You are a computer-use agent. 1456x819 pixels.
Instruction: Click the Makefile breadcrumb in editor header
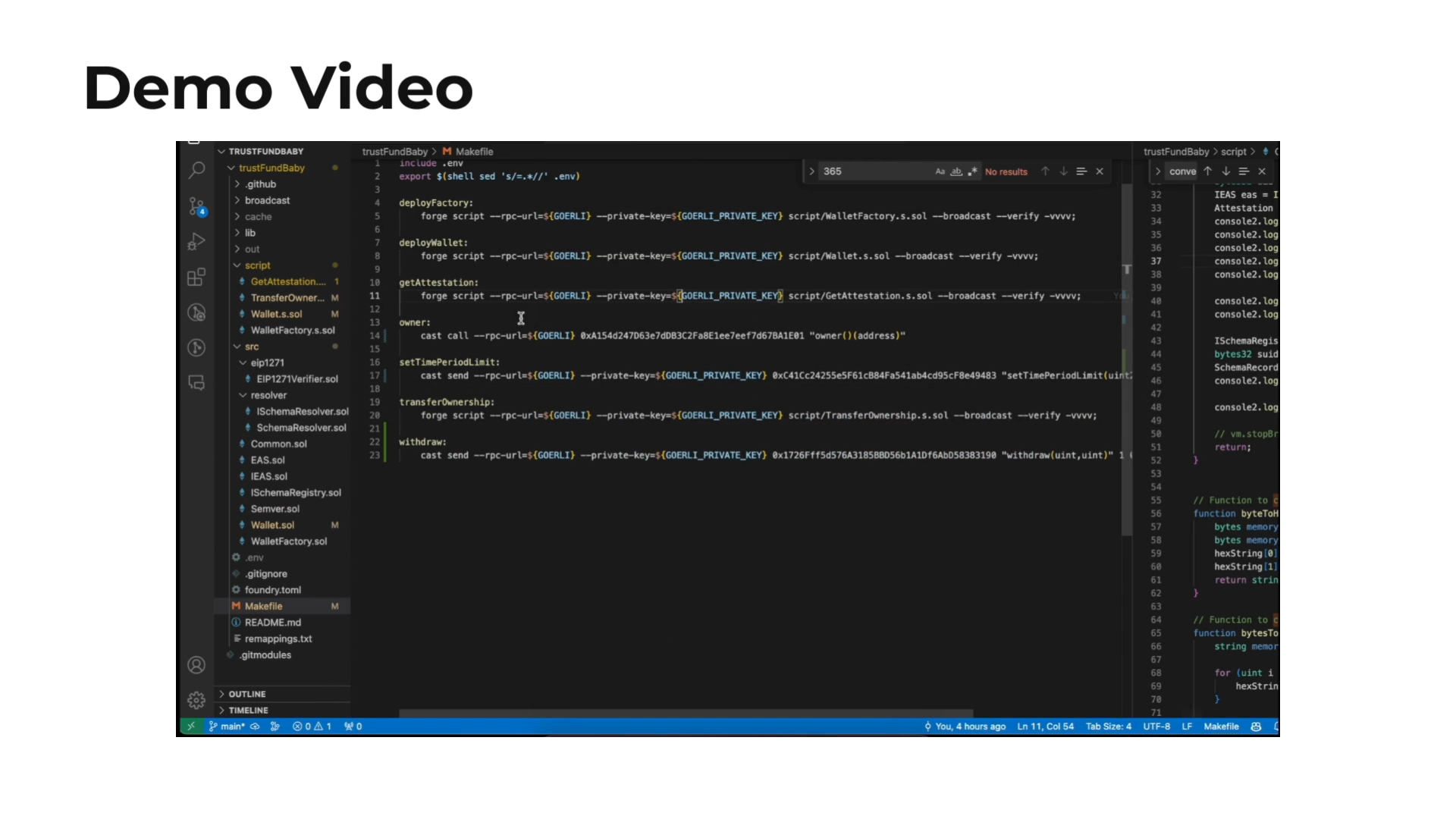click(x=468, y=152)
